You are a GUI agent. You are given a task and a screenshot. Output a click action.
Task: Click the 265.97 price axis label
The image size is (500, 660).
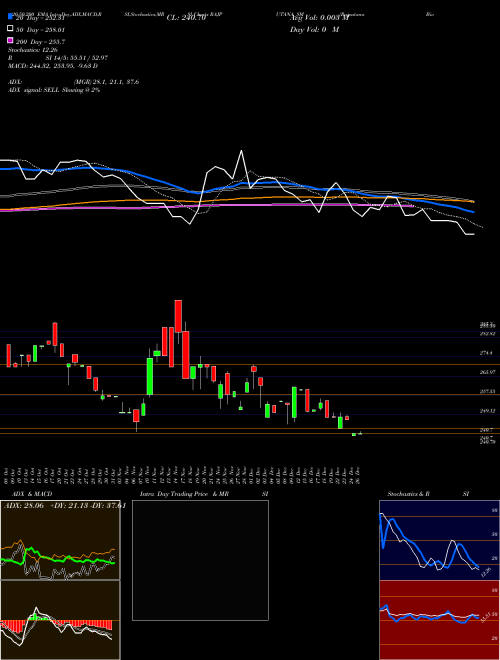coord(488,372)
